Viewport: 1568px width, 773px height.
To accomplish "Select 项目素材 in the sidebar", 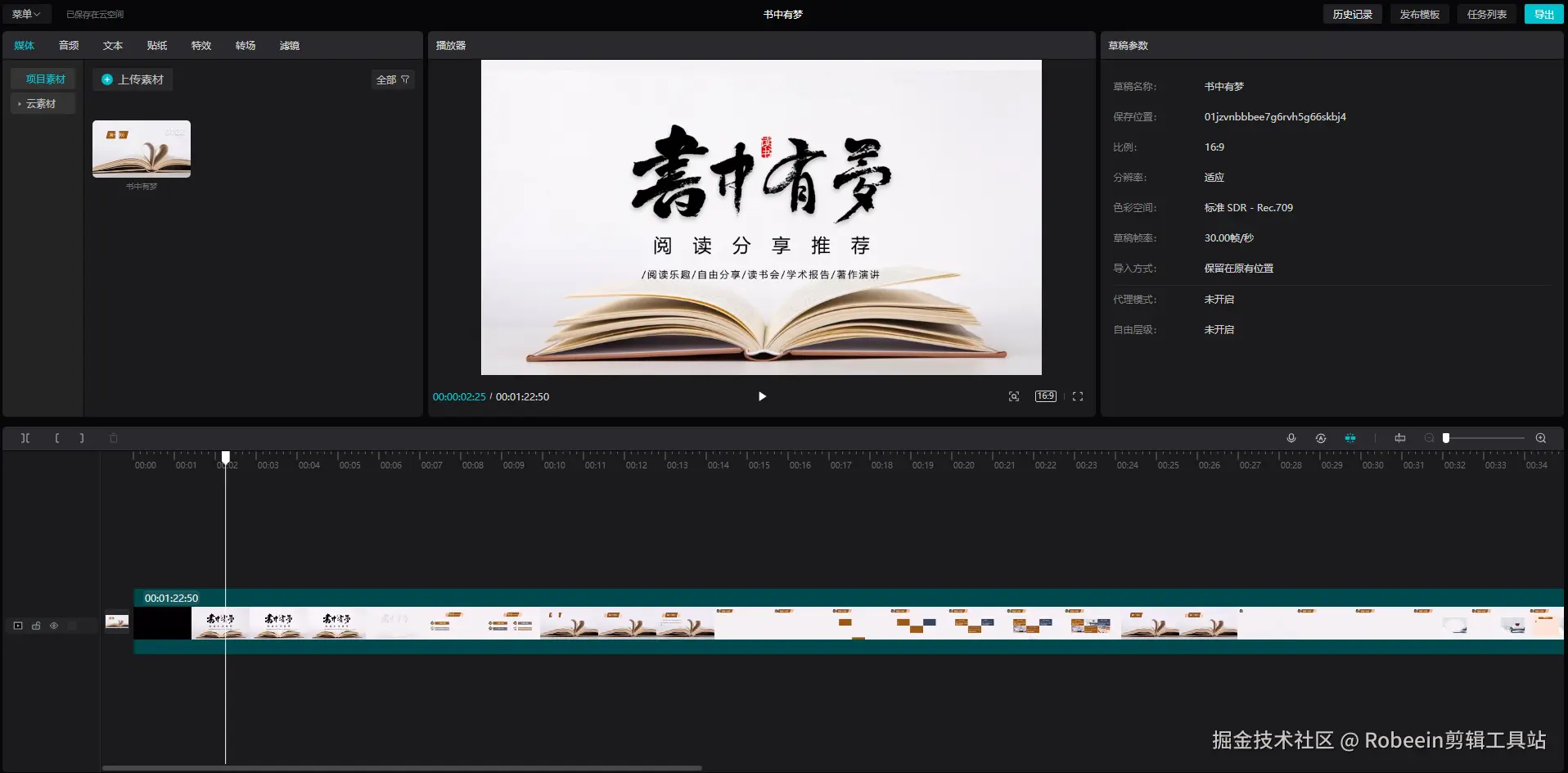I will coord(44,79).
